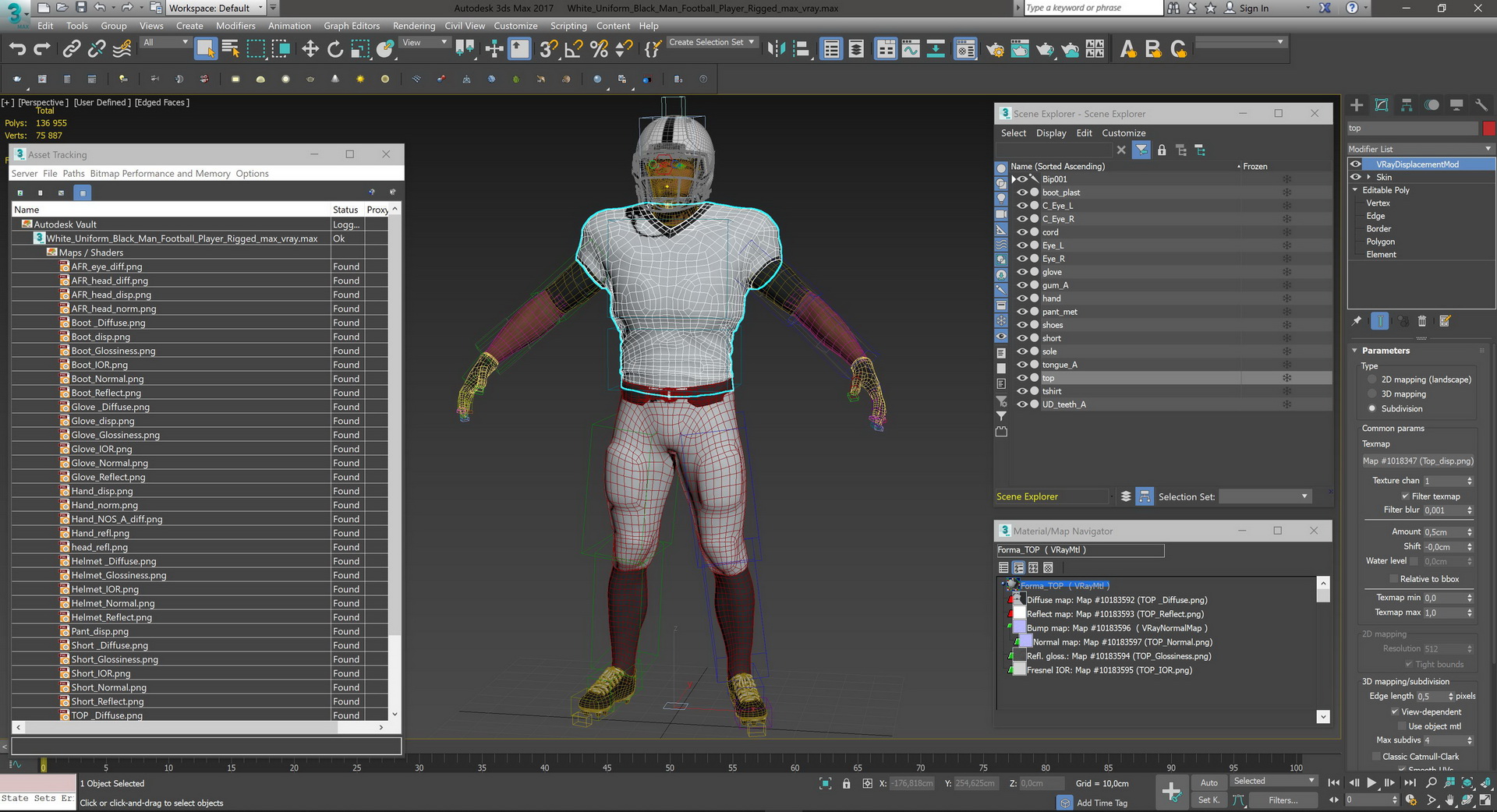1497x812 pixels.
Task: Click Map #1018347 (Top_disp.png) texmap button
Action: (x=1418, y=461)
